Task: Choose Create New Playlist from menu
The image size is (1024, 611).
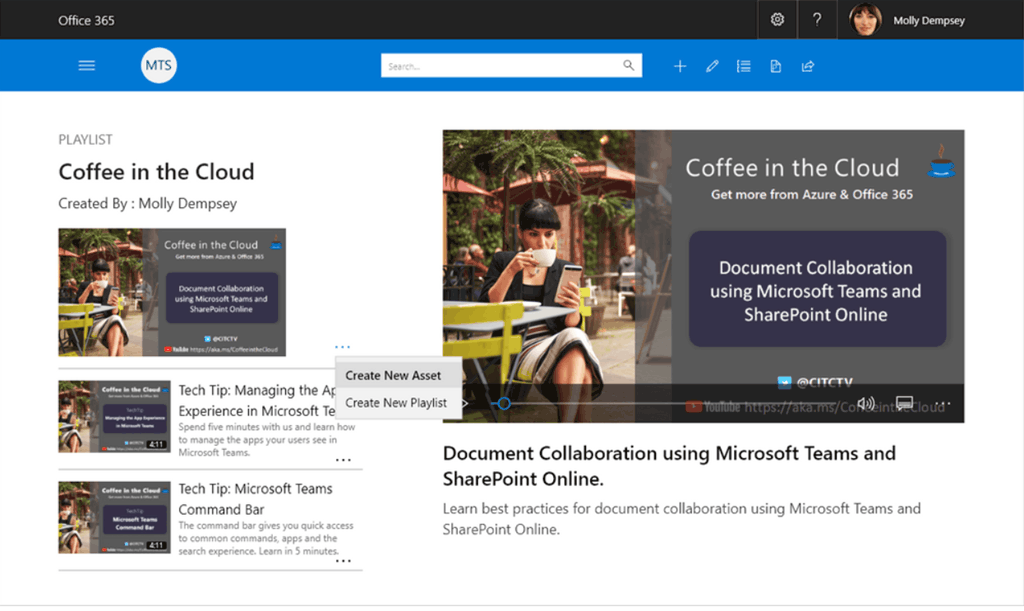Action: 396,403
